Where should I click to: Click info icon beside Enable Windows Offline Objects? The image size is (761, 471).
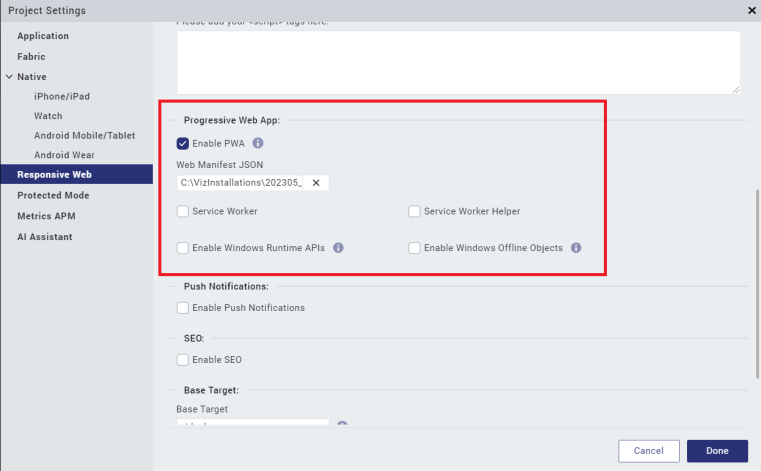pyautogui.click(x=576, y=248)
